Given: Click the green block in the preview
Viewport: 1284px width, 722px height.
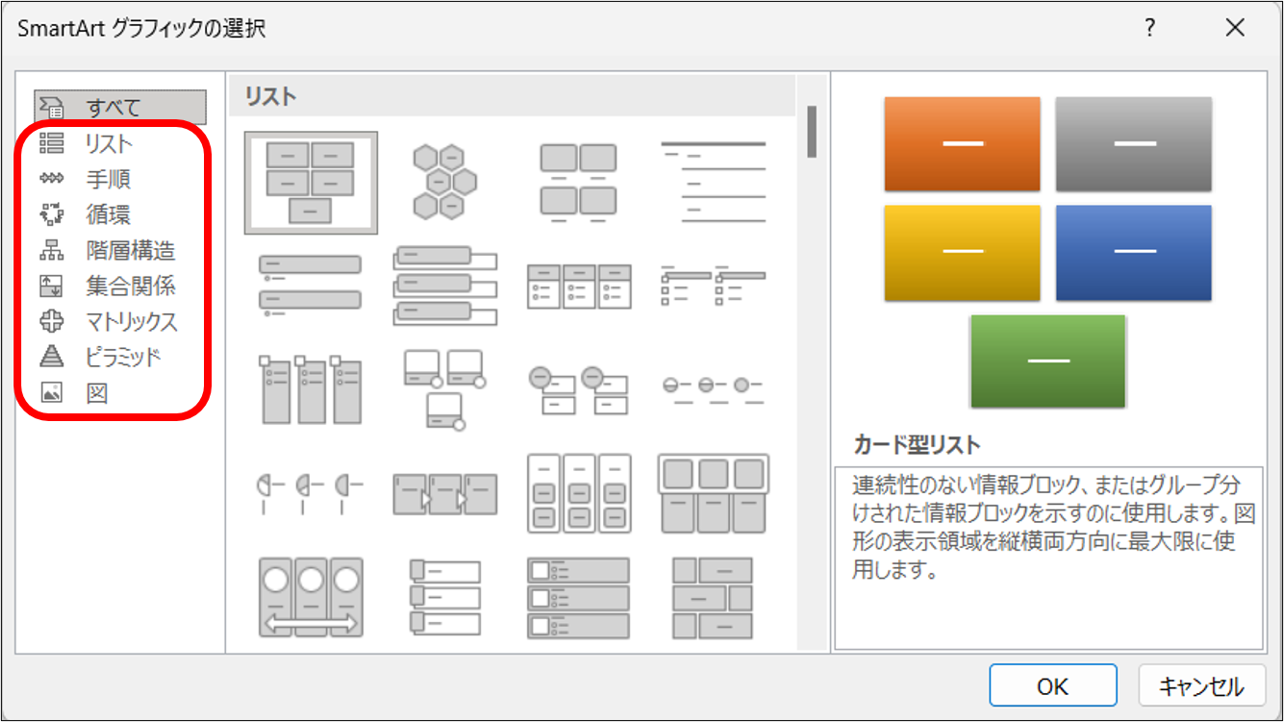Looking at the screenshot, I should point(1048,361).
